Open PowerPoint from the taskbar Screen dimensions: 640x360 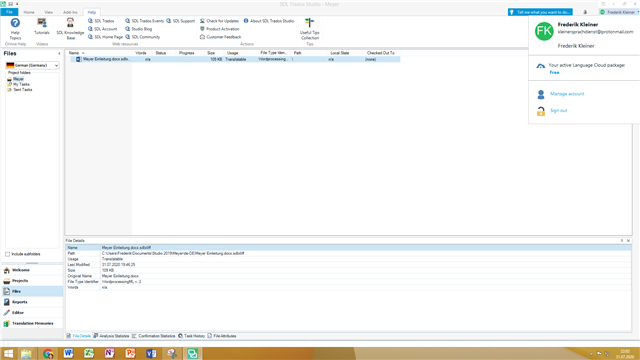pyautogui.click(x=130, y=353)
